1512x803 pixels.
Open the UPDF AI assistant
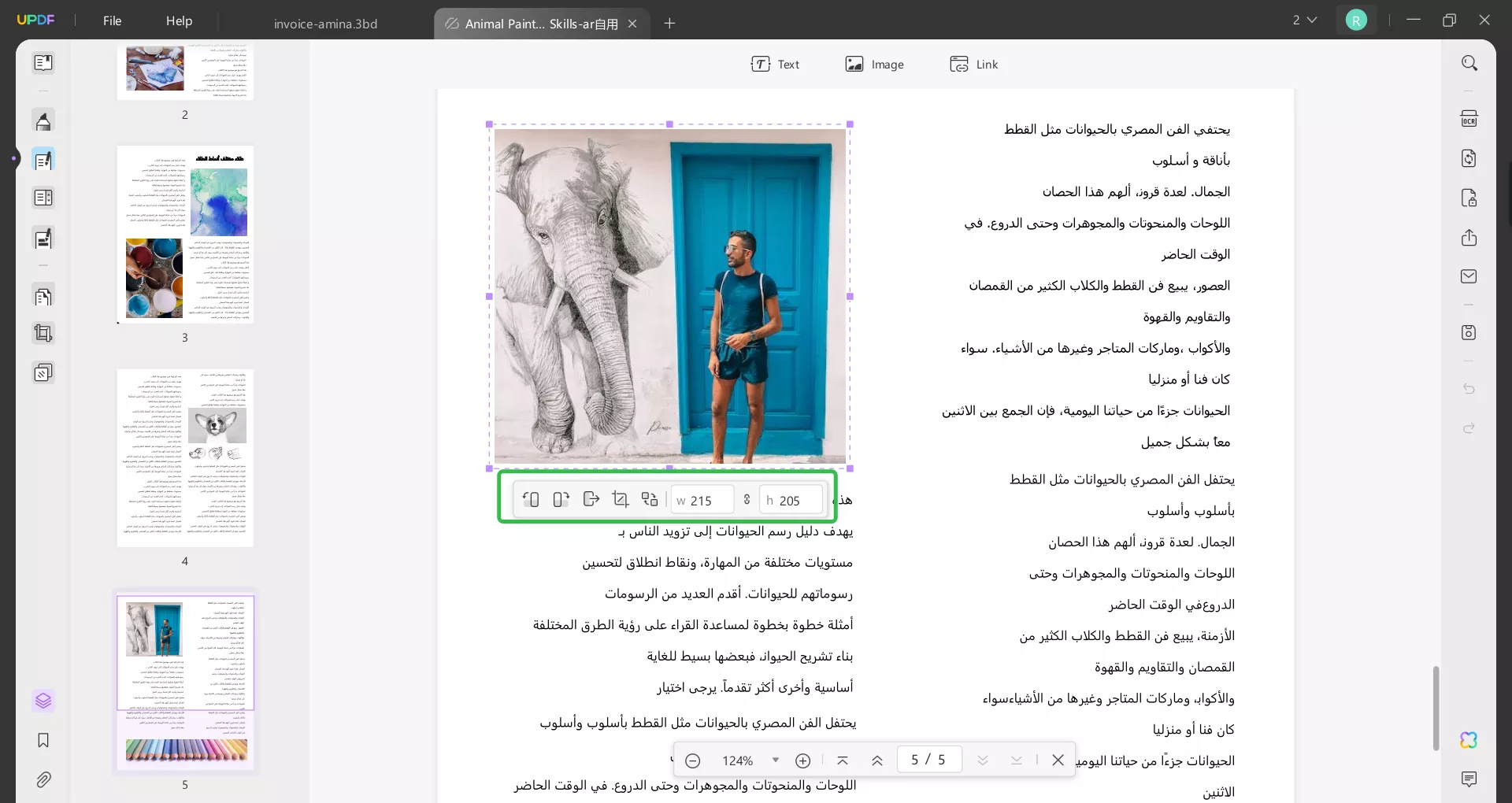[1469, 740]
